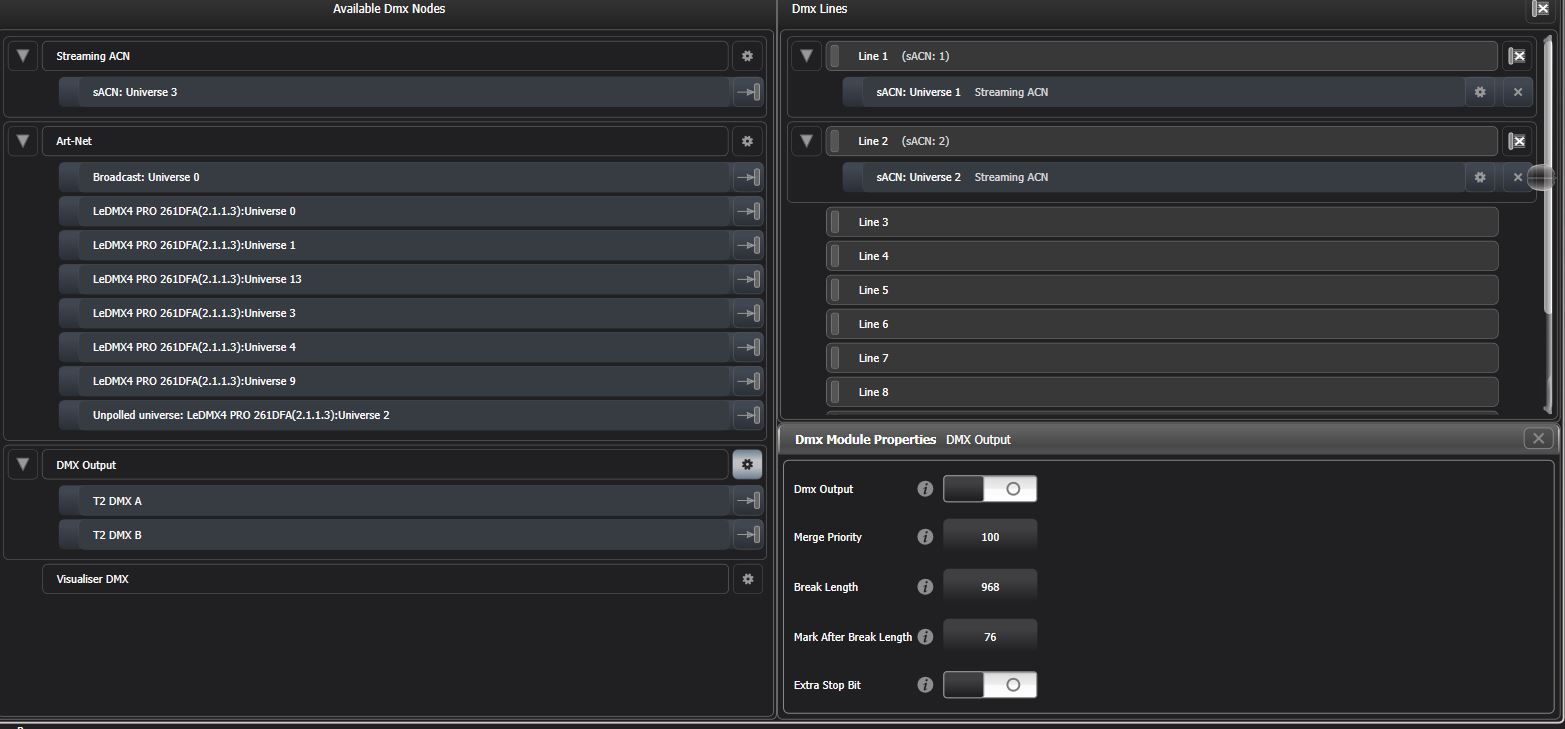
Task: Edit the Merge Priority value 100
Action: (x=990, y=537)
